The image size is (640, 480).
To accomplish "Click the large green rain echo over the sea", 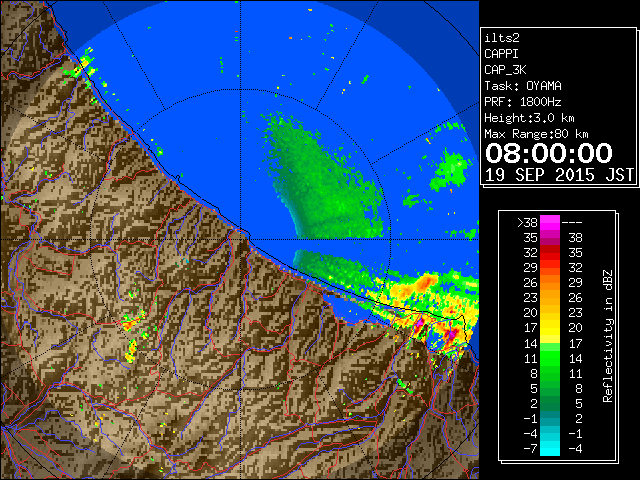I will 322,184.
